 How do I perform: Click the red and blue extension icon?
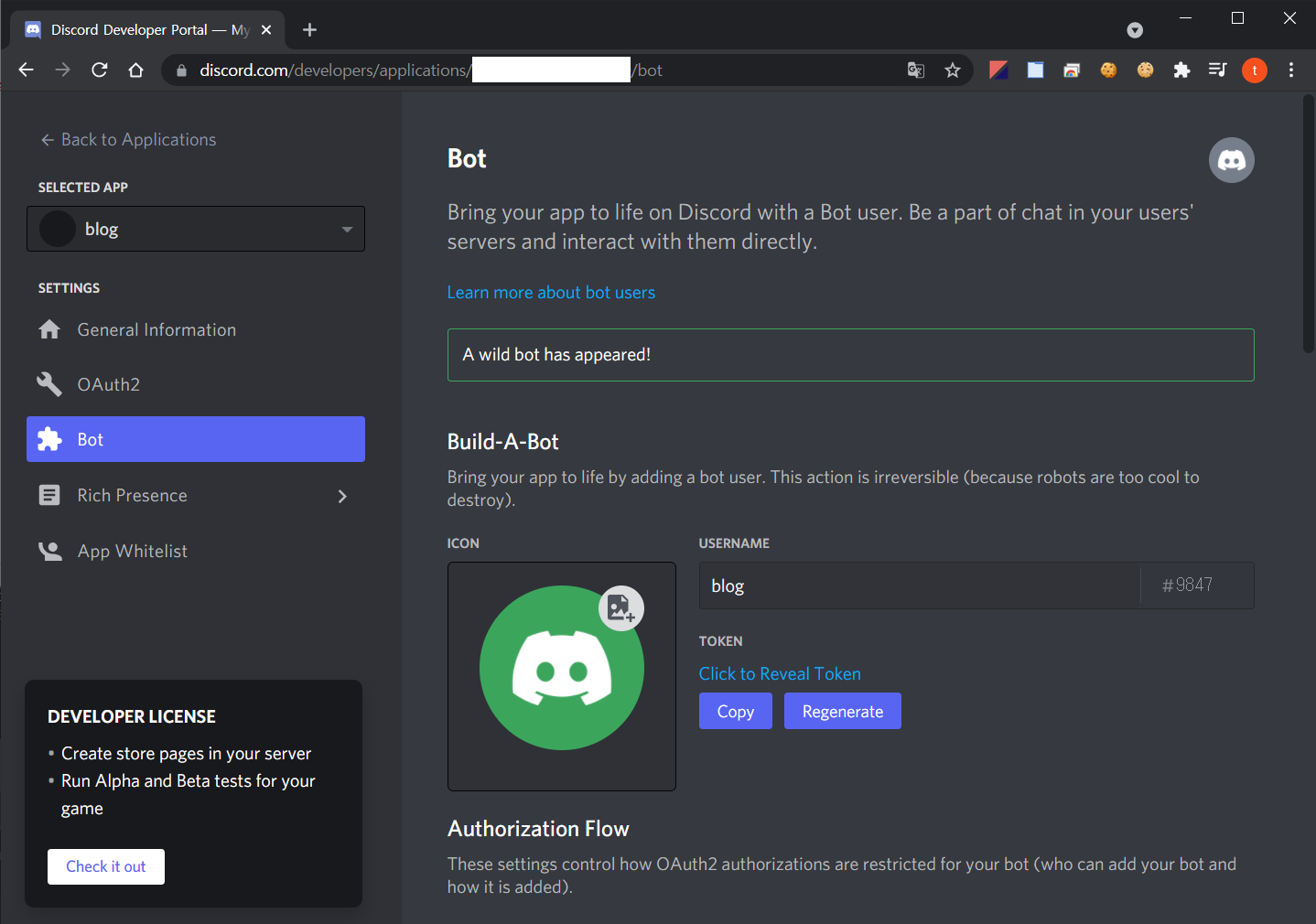(998, 70)
